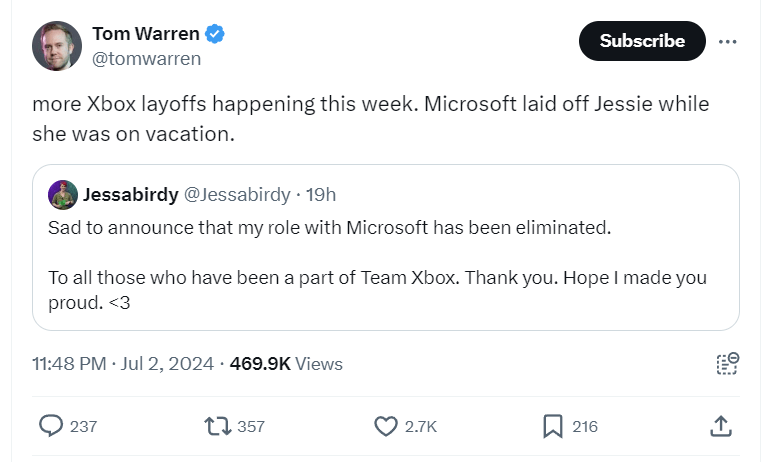Click the 19h timestamp on quoted post
766x462 pixels.
tap(320, 193)
